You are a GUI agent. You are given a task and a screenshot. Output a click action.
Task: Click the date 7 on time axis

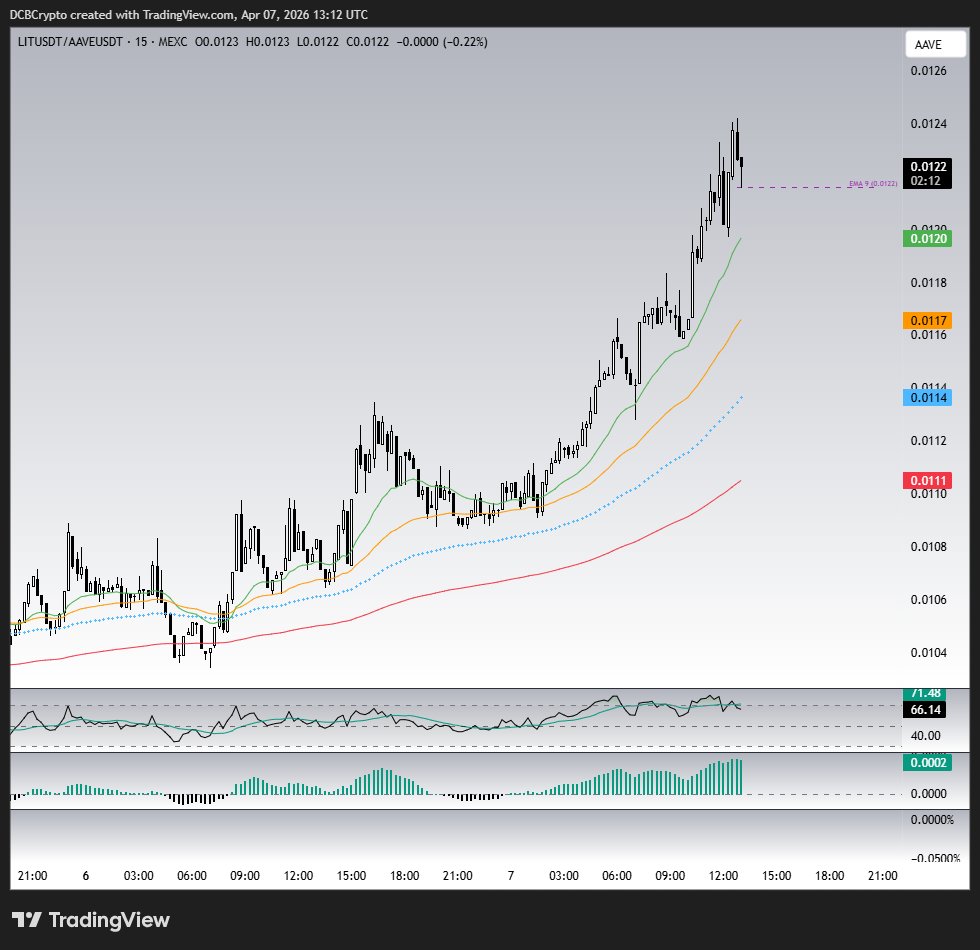pos(511,876)
